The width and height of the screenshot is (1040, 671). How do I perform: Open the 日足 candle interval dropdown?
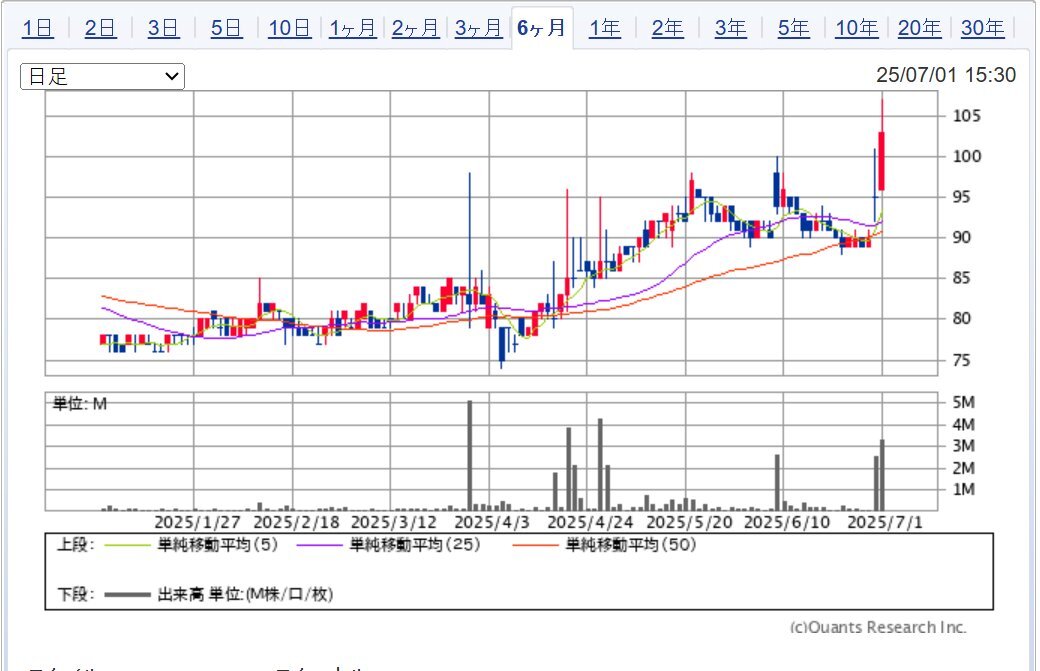tap(103, 76)
